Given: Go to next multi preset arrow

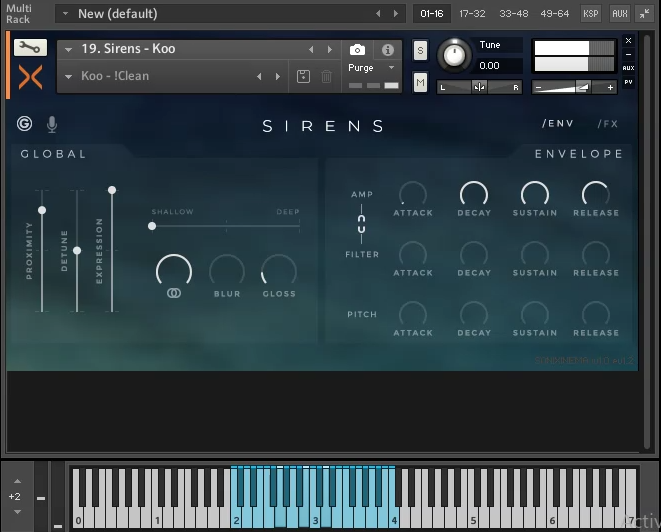Looking at the screenshot, I should coord(396,13).
